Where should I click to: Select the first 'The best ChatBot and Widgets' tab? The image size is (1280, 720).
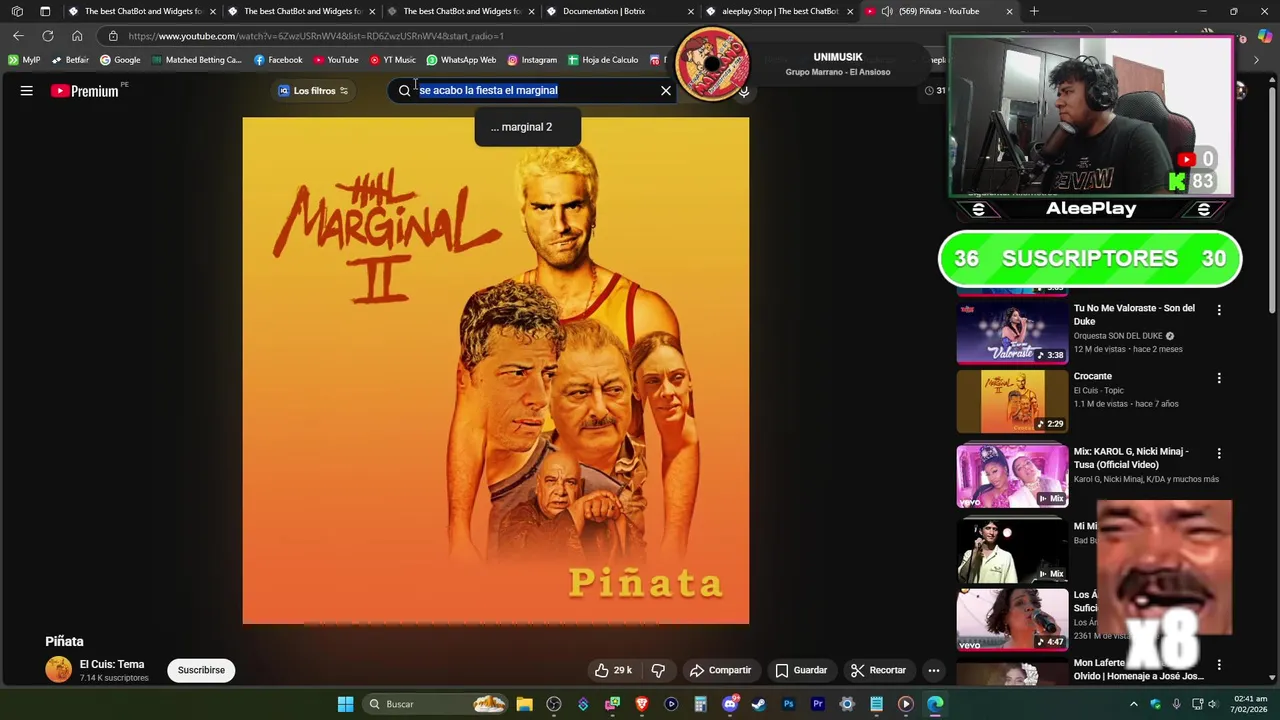[x=143, y=11]
